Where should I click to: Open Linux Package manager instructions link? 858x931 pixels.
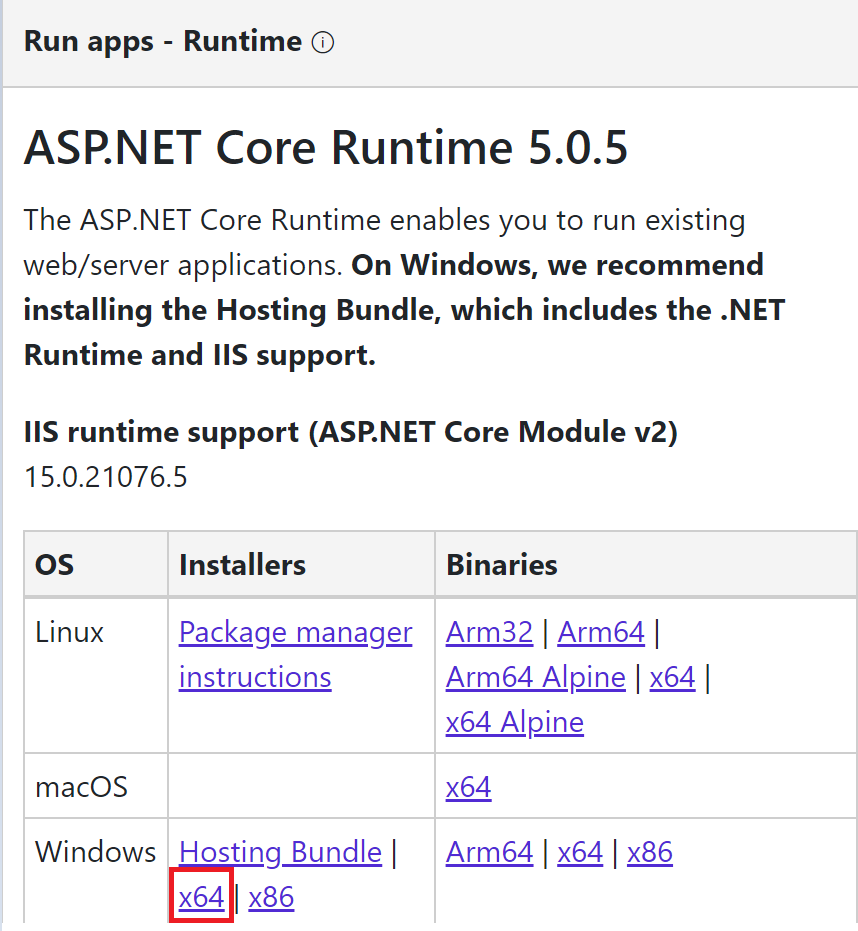tap(295, 655)
